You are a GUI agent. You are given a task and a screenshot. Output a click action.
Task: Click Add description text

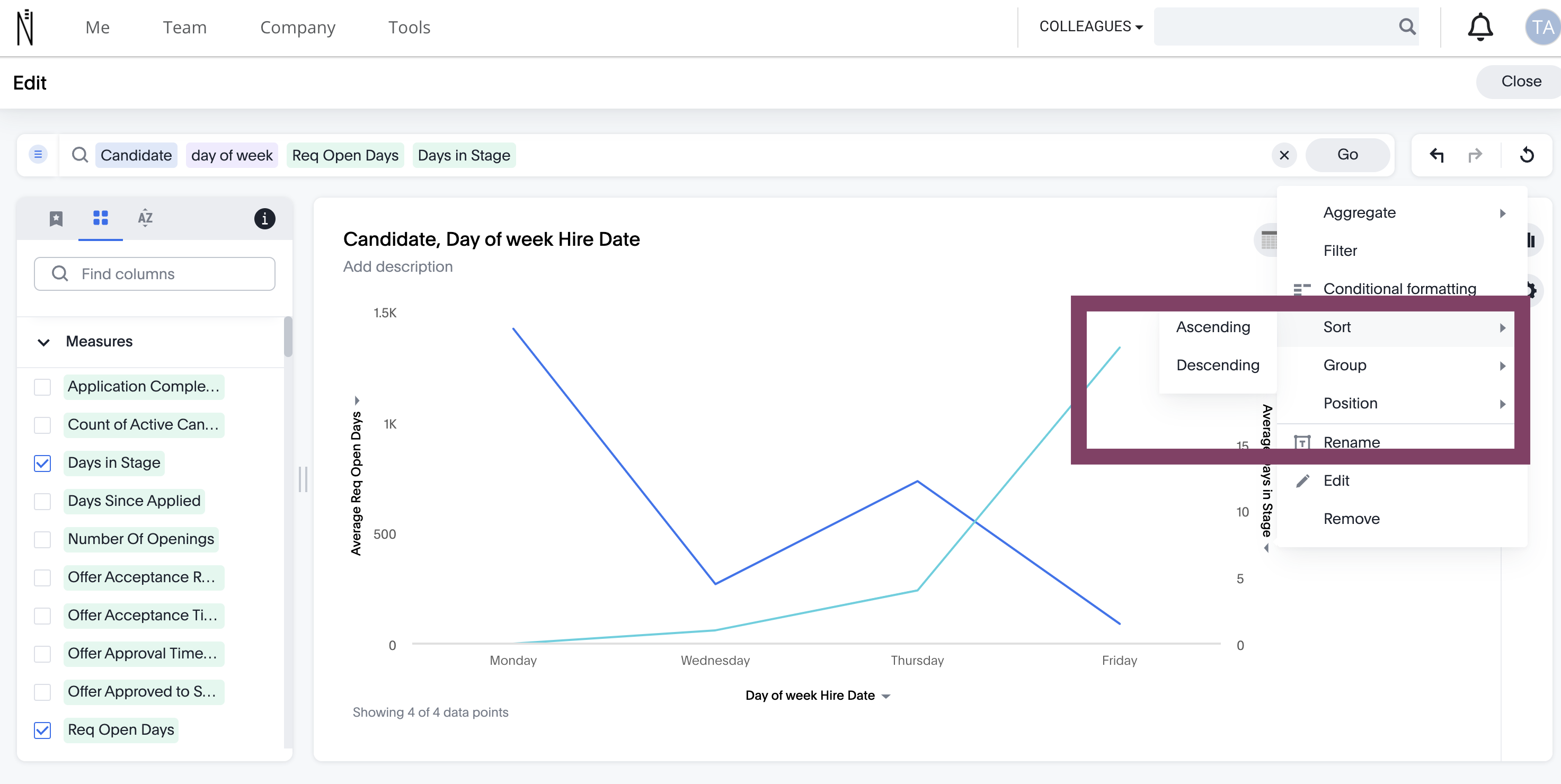[397, 266]
